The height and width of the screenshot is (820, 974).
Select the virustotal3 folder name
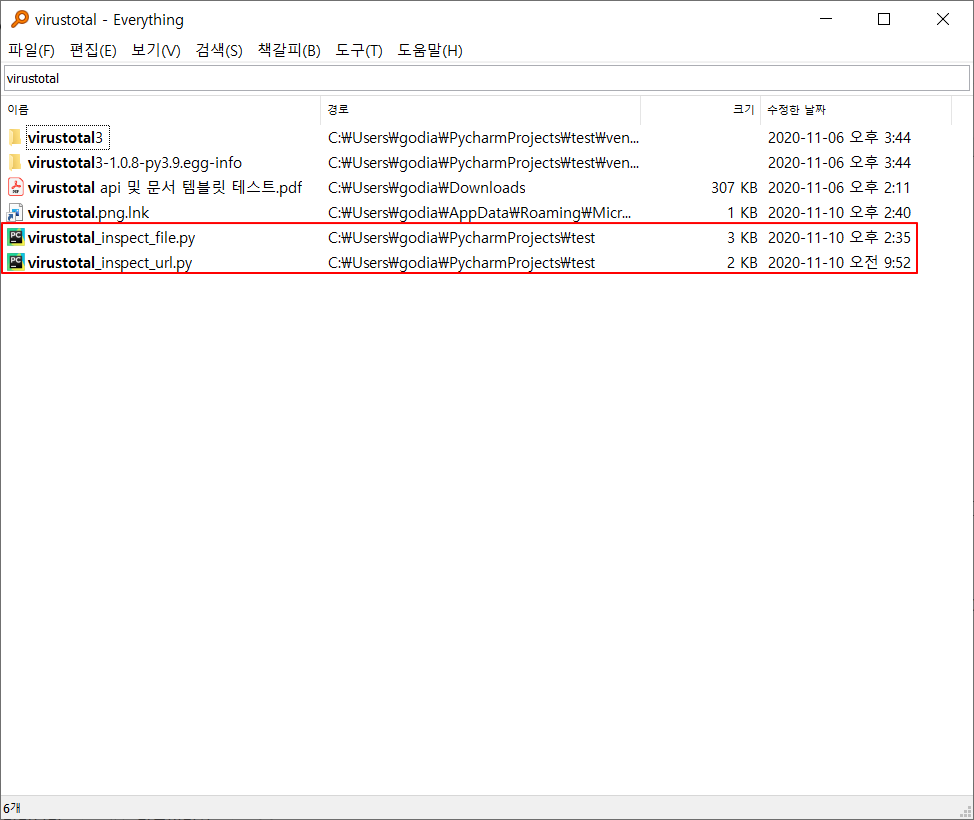65,137
